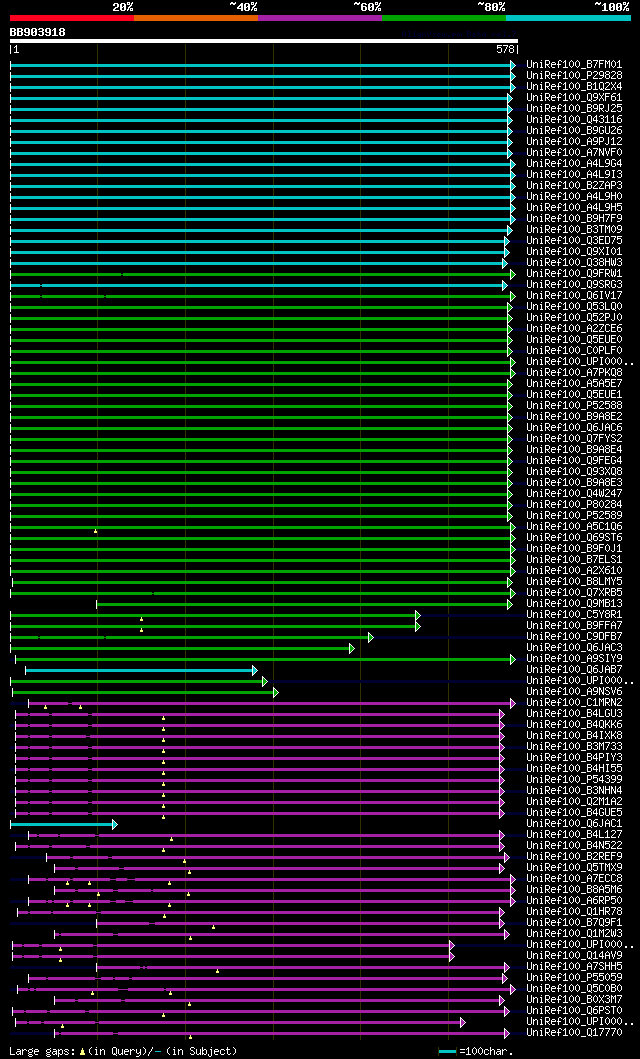Select the UniRef100_B4LGU3 label
Viewport: 640px width, 1059px height.
574,714
